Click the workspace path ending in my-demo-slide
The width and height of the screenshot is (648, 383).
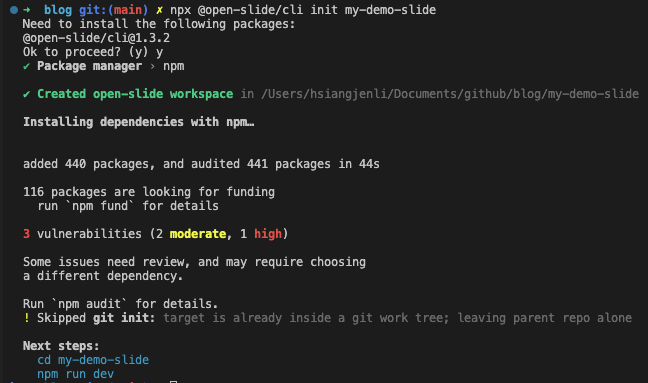tap(450, 94)
